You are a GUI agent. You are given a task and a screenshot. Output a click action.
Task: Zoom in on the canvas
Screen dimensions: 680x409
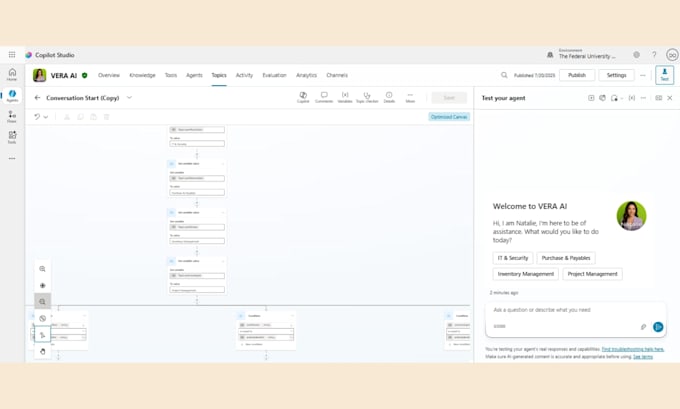click(42, 269)
